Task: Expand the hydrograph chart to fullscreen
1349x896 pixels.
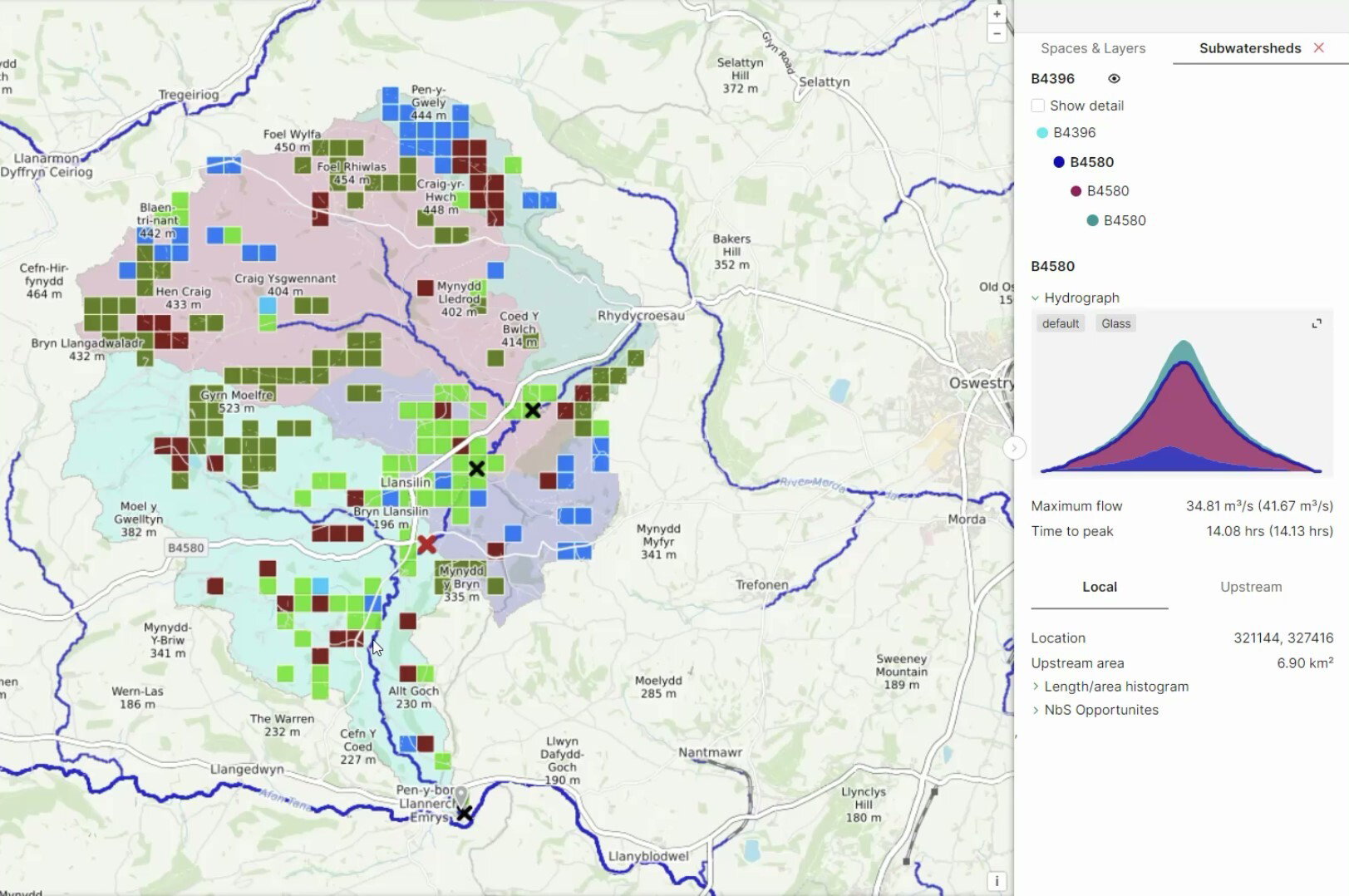Action: (1317, 323)
